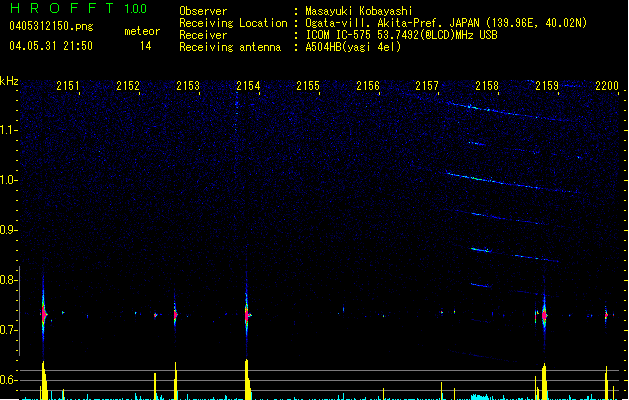The height and width of the screenshot is (400, 629).
Task: Click the 0.9 kHz axis label
Action: coord(9,230)
